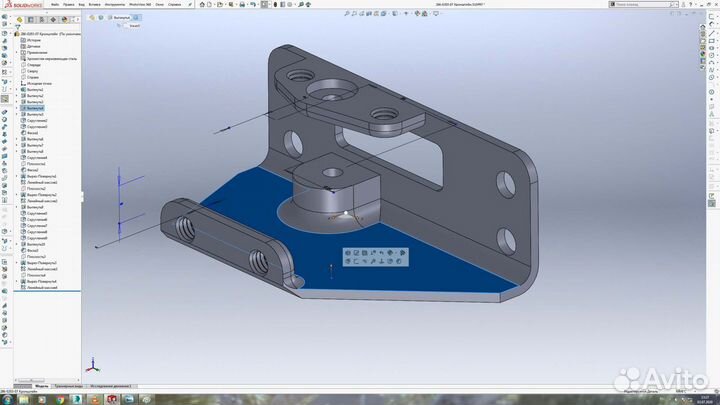
Task: Expand the Вырез-Повернуть1 feature node
Action: [x=16, y=175]
